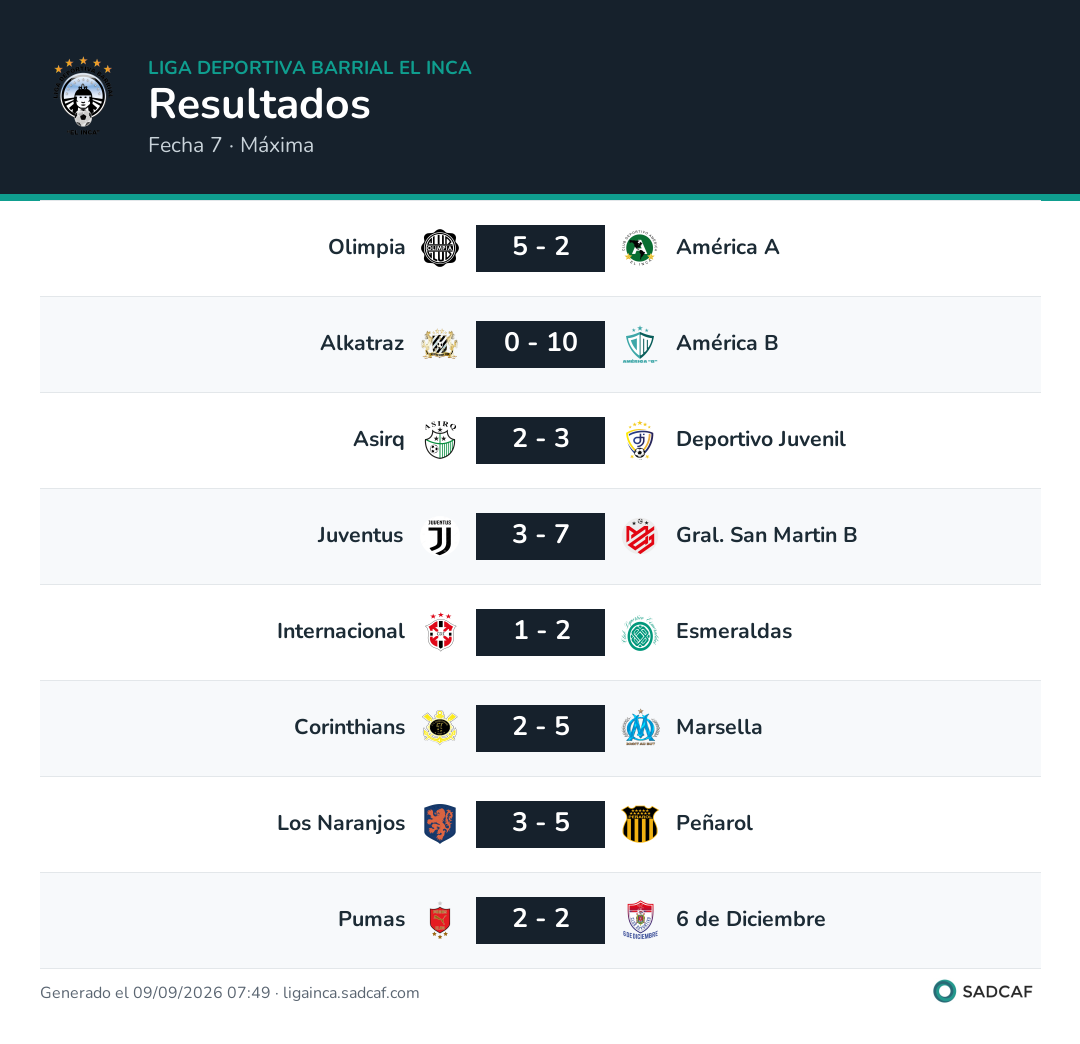Screen dimensions: 1080x1044
Task: Select the Pumas vs 6 de Diciembre score
Action: click(541, 920)
